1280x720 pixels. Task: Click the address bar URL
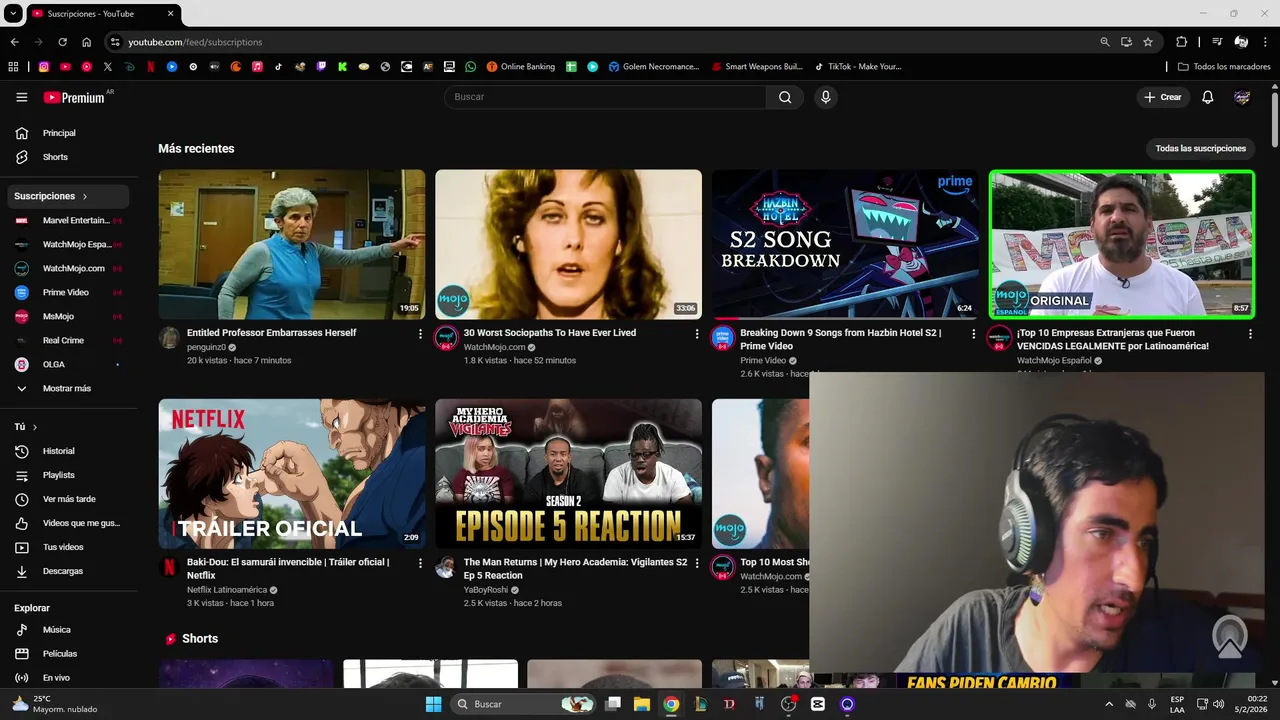pos(195,42)
